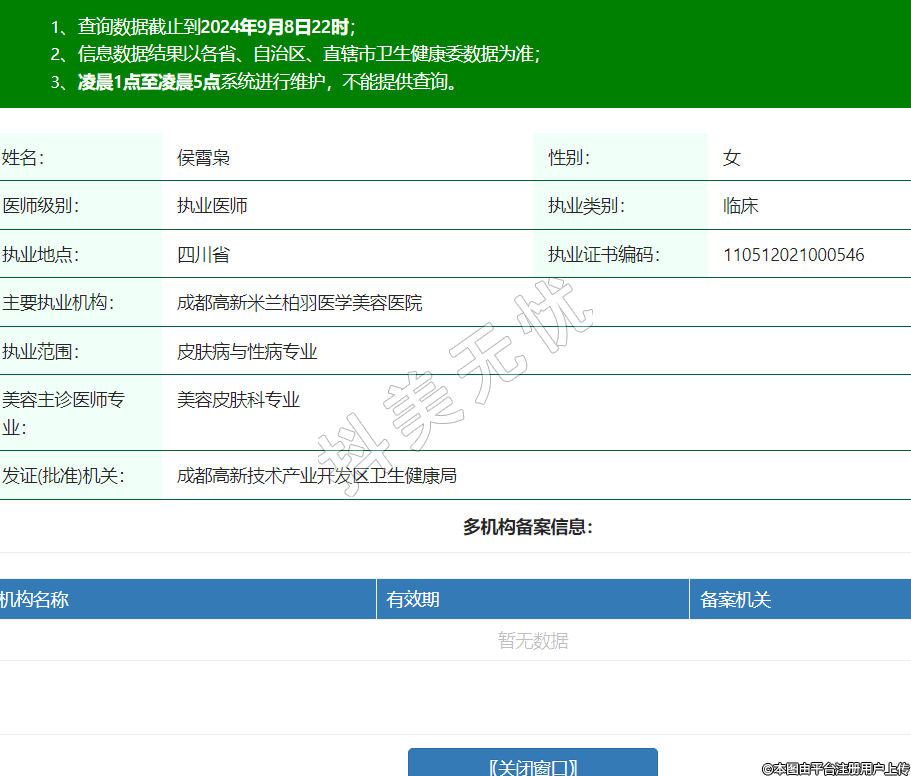911x776 pixels.
Task: Click the 暂无数据 empty table message
Action: coord(532,641)
